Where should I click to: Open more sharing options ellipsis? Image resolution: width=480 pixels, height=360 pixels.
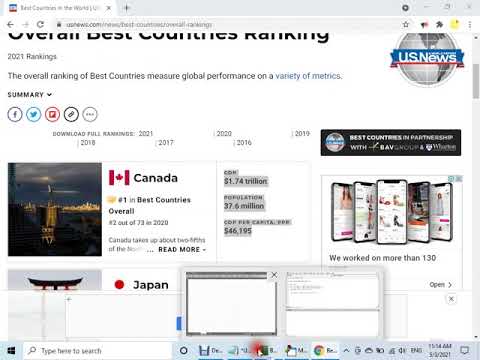pyautogui.click(x=90, y=114)
